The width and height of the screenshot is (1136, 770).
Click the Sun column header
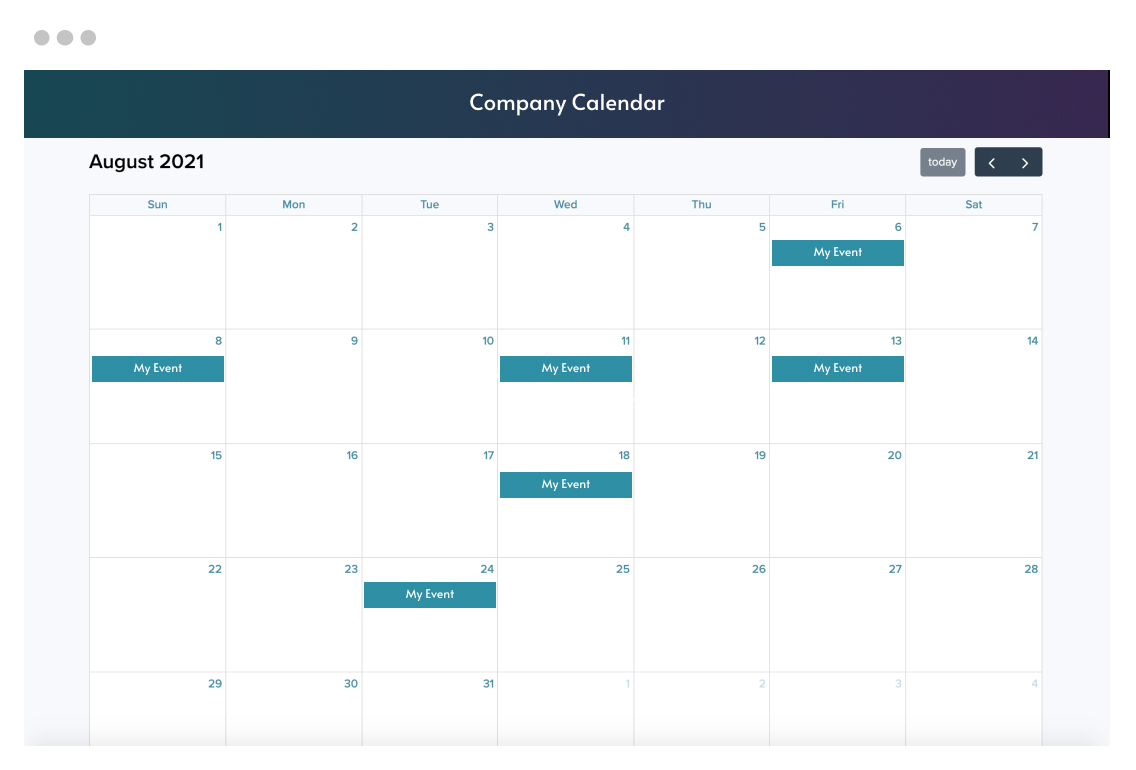tap(158, 205)
